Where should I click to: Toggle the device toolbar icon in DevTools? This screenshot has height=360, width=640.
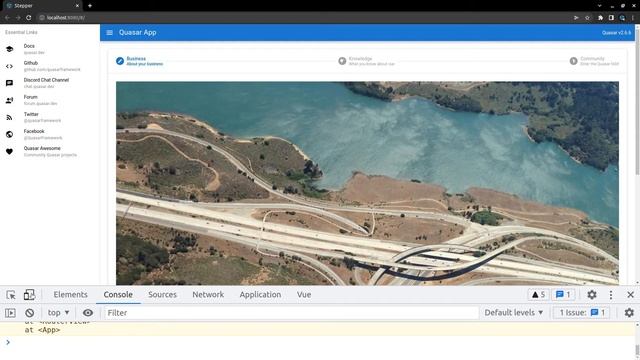[29, 295]
